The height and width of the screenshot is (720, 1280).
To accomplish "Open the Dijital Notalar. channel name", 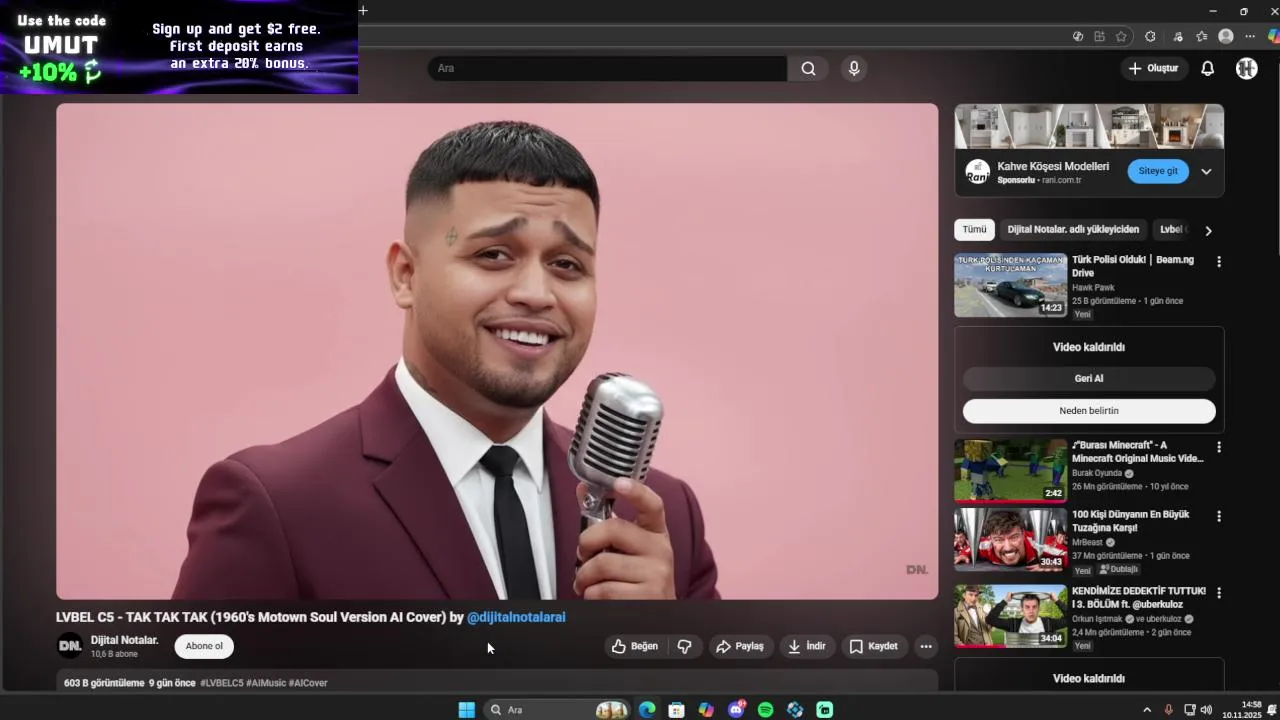I will point(125,640).
